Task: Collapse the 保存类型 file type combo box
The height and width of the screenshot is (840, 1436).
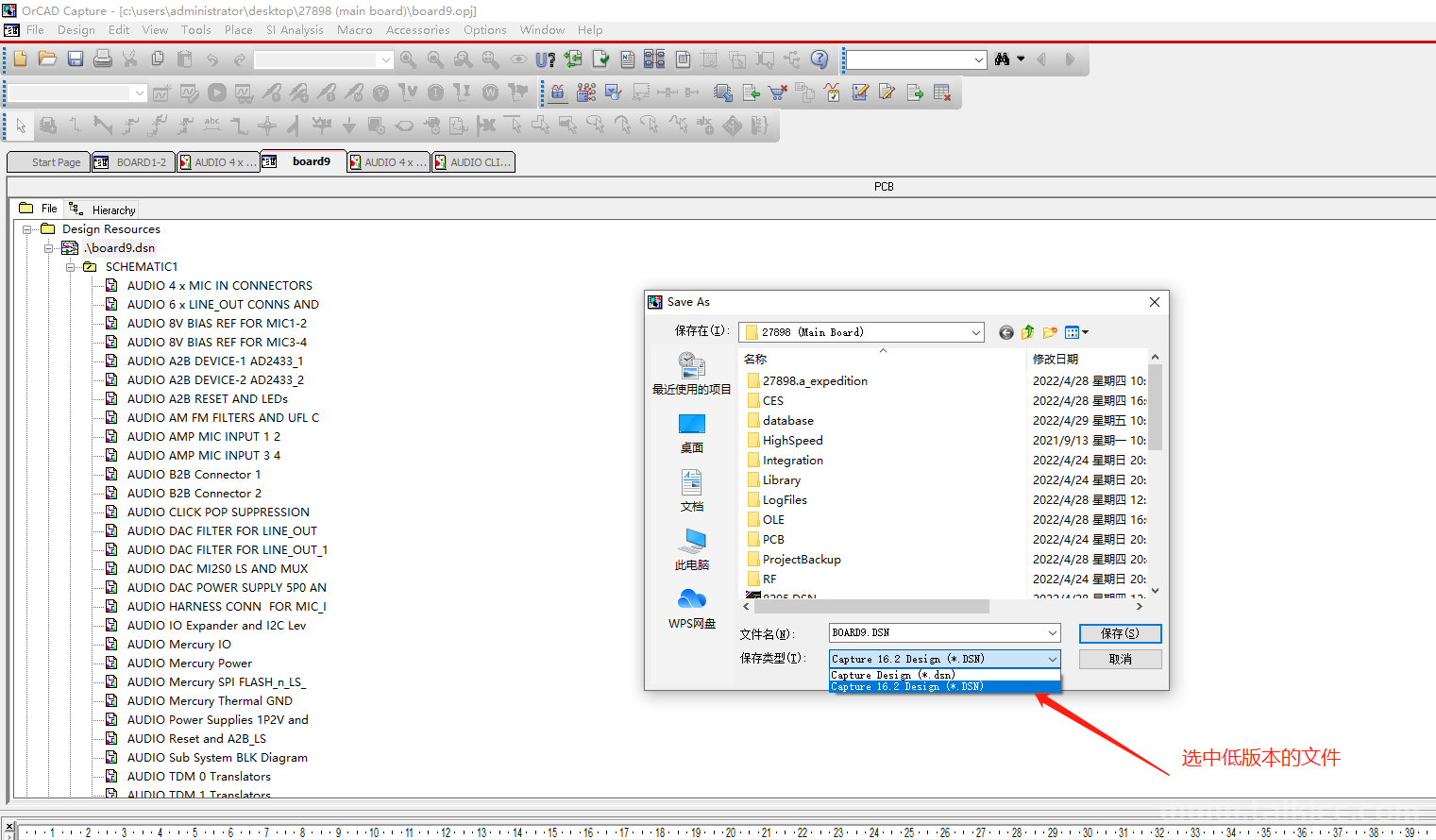Action: 1052,659
